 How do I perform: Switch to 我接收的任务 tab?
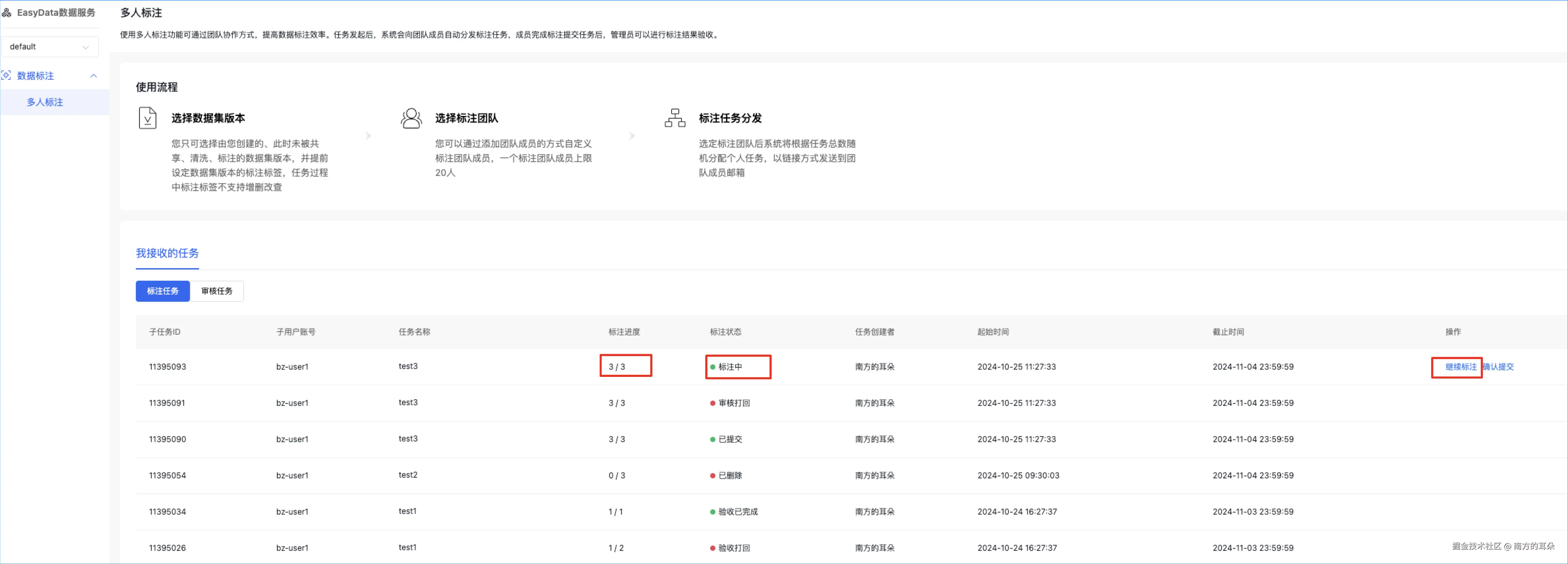(x=167, y=253)
